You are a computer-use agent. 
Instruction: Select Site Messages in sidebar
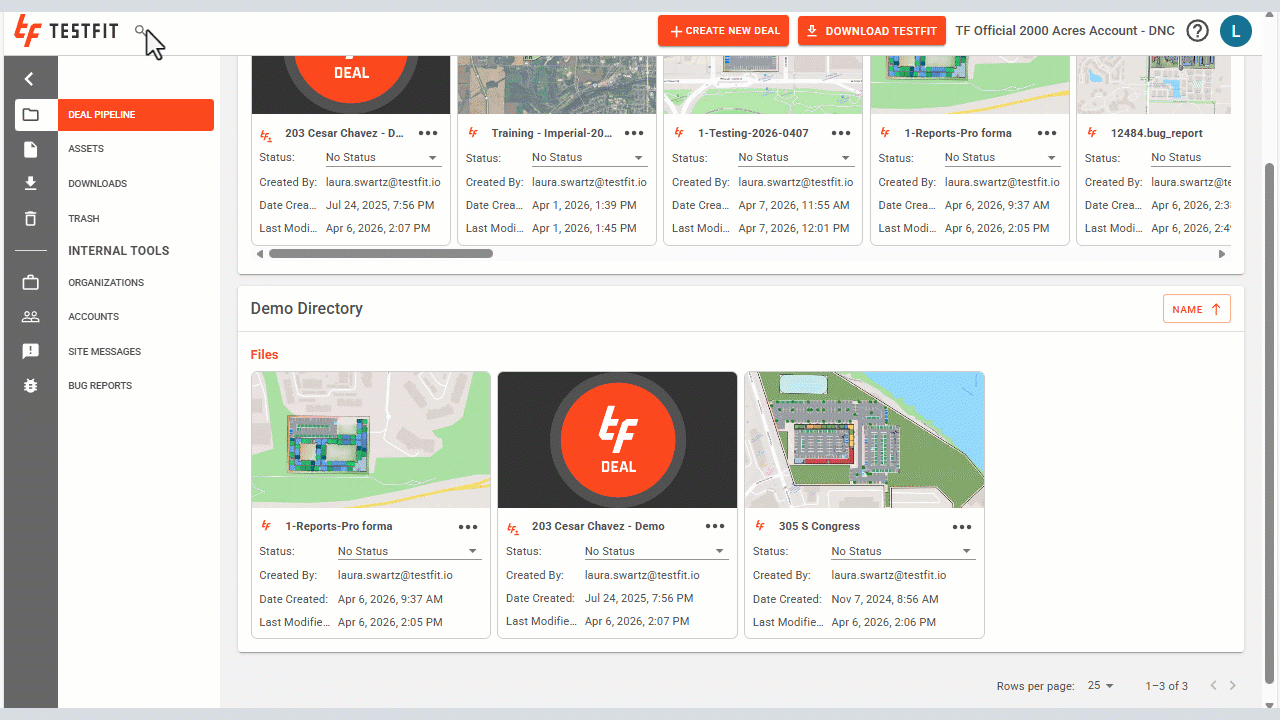[x=104, y=352]
